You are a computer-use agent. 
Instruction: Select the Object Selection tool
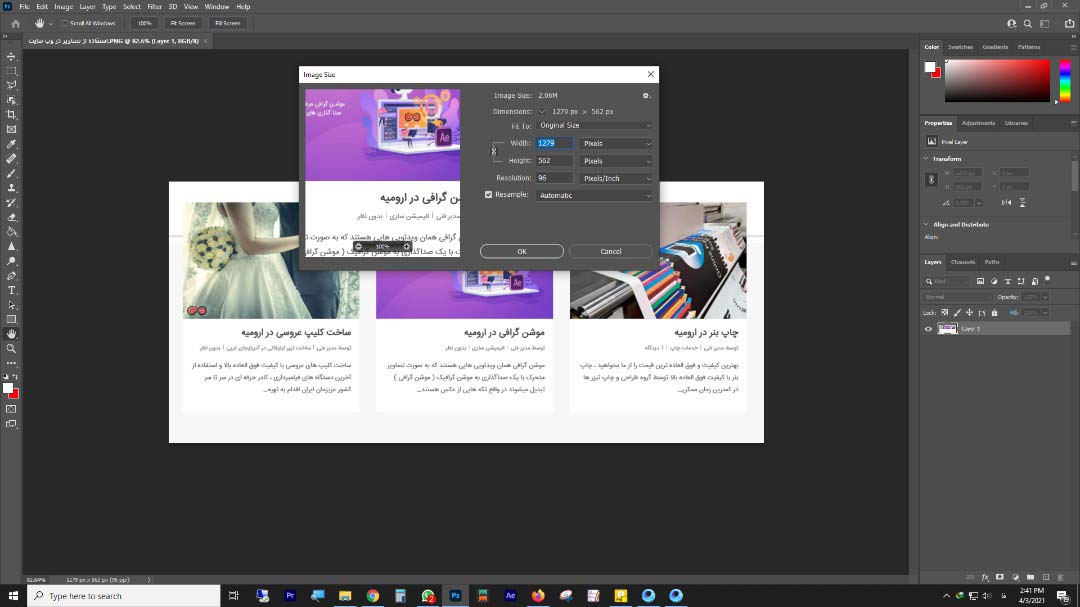click(11, 100)
